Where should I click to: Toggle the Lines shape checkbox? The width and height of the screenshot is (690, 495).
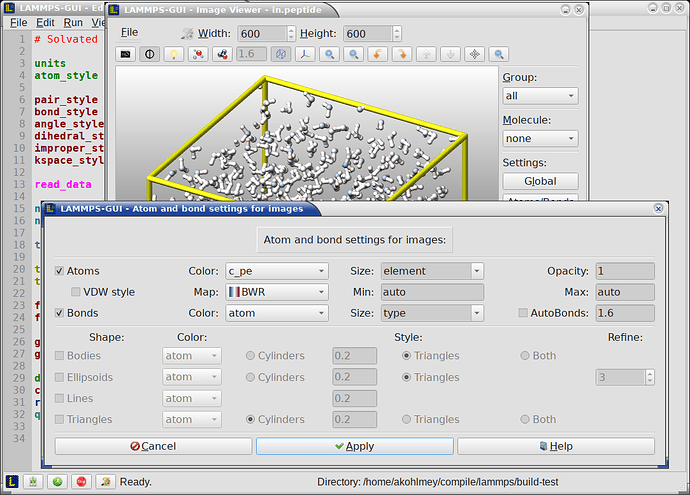[59, 398]
